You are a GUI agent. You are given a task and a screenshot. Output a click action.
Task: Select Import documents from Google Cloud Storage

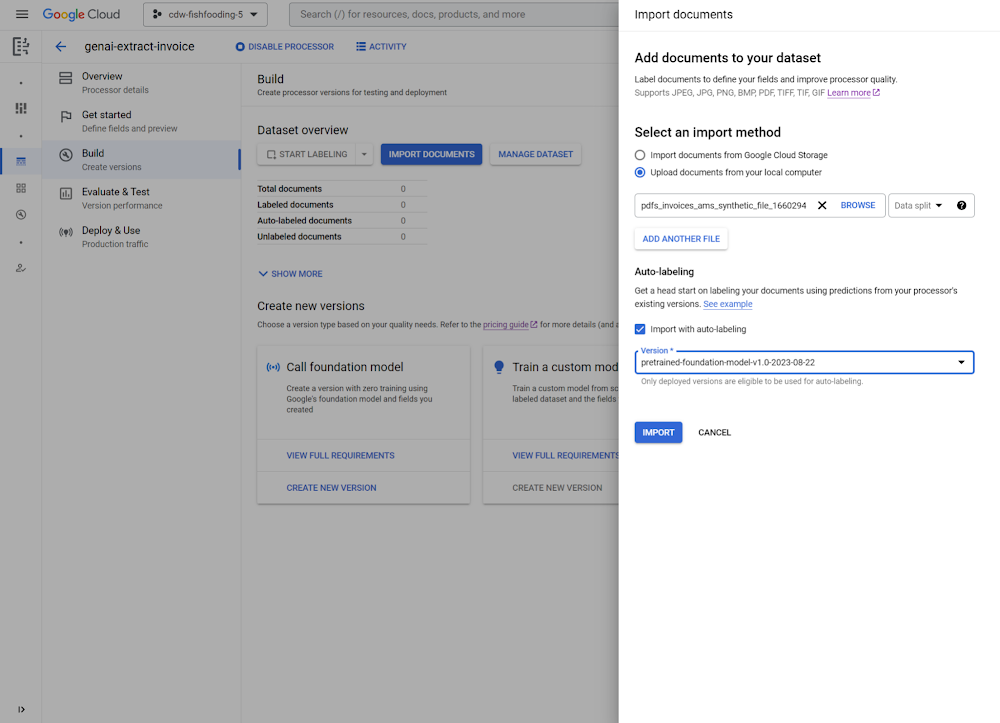click(640, 155)
